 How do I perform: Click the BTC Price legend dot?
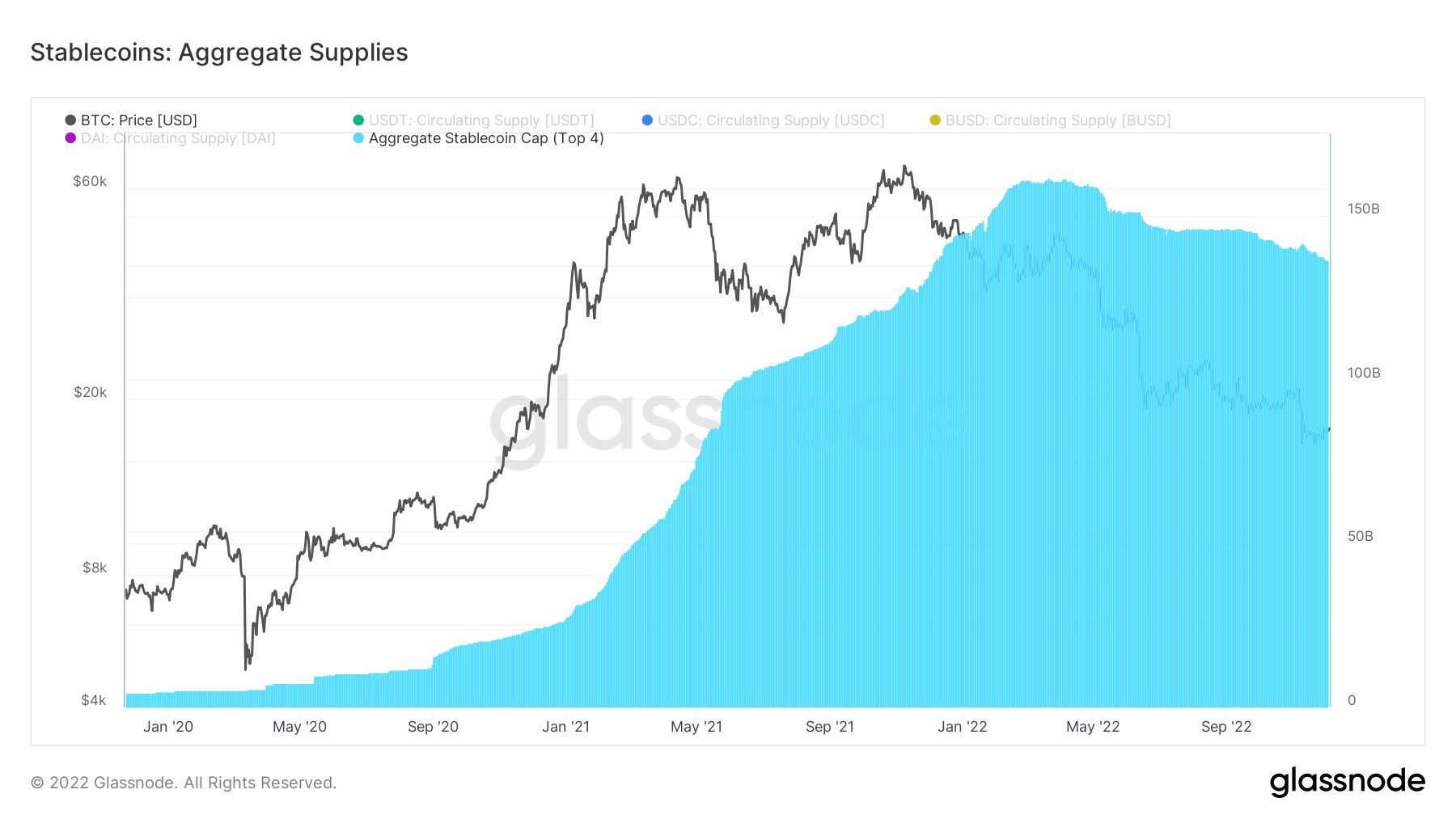point(70,120)
